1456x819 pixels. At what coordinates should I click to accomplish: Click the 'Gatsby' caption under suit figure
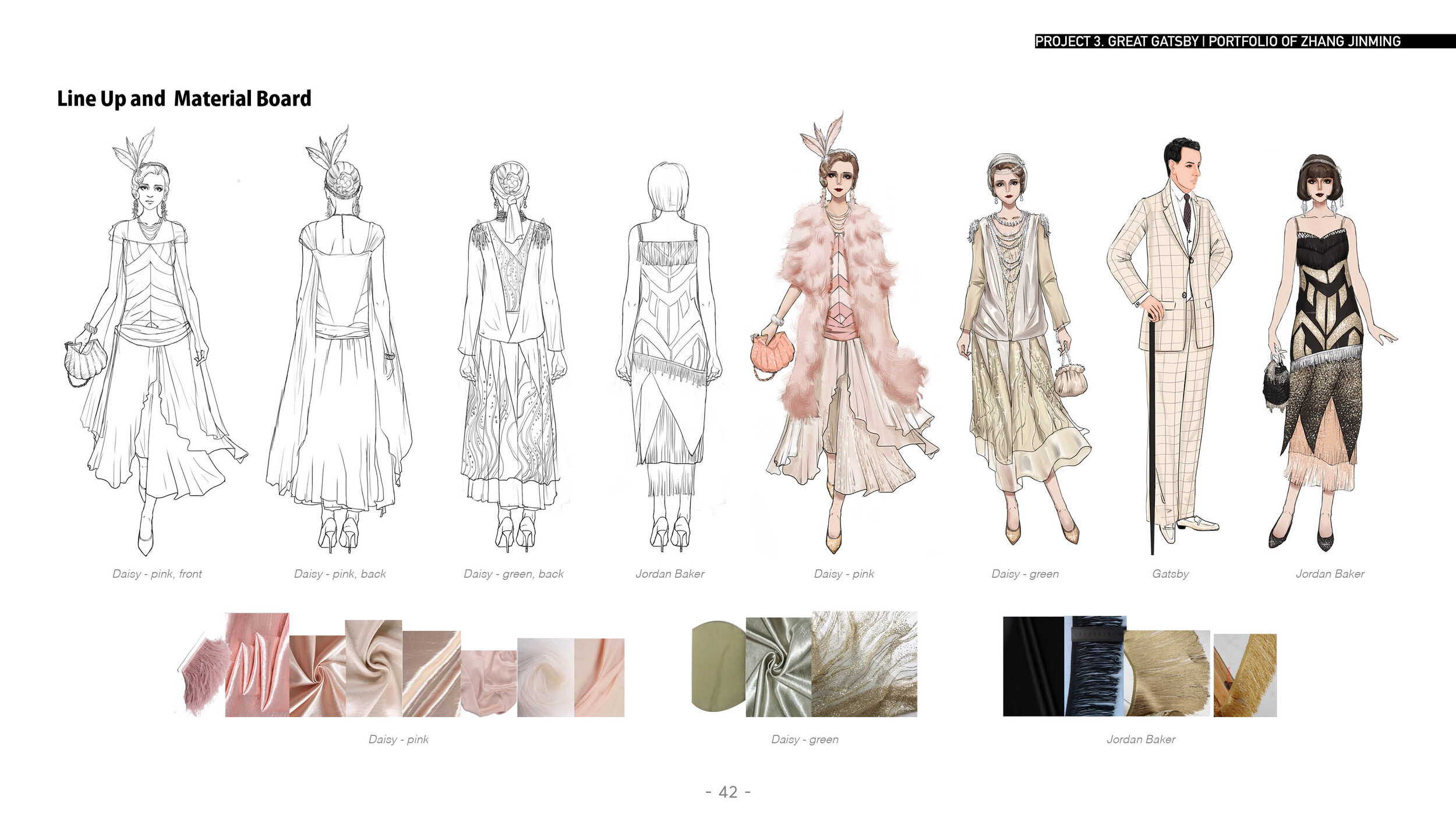[1171, 574]
